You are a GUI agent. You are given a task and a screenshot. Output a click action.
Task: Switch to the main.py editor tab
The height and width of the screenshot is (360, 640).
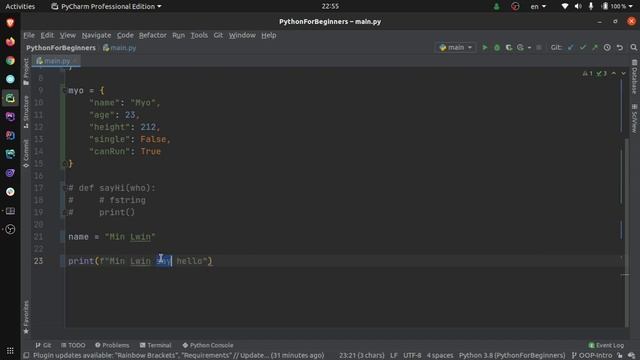(x=56, y=61)
